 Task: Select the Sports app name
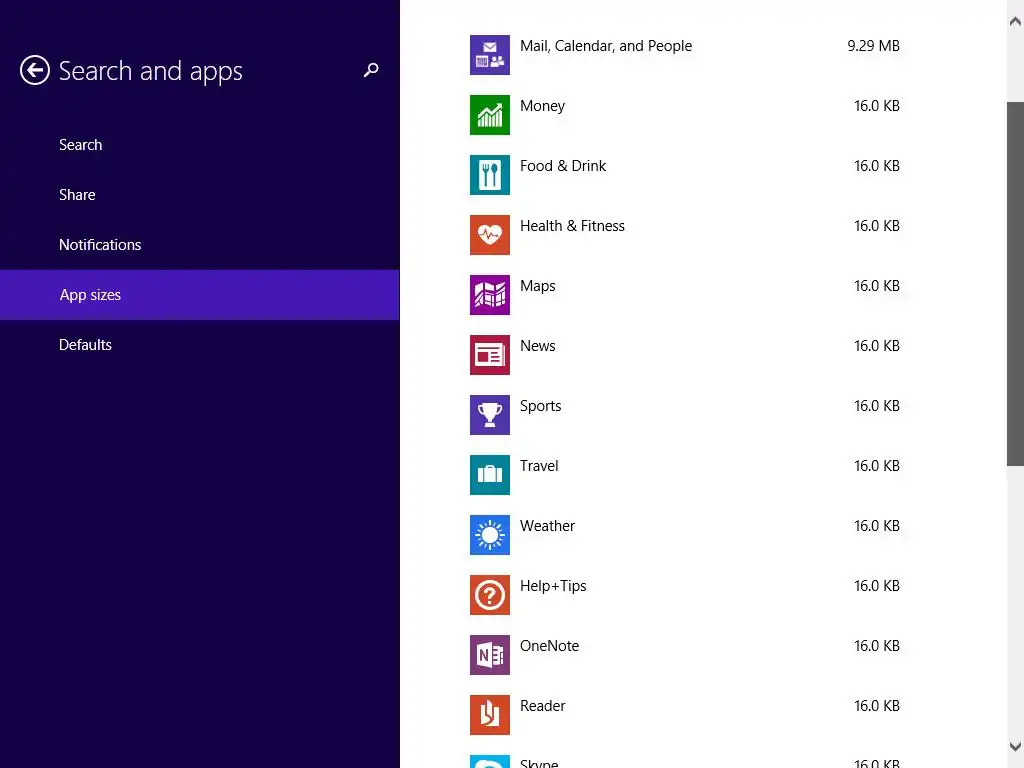[541, 406]
